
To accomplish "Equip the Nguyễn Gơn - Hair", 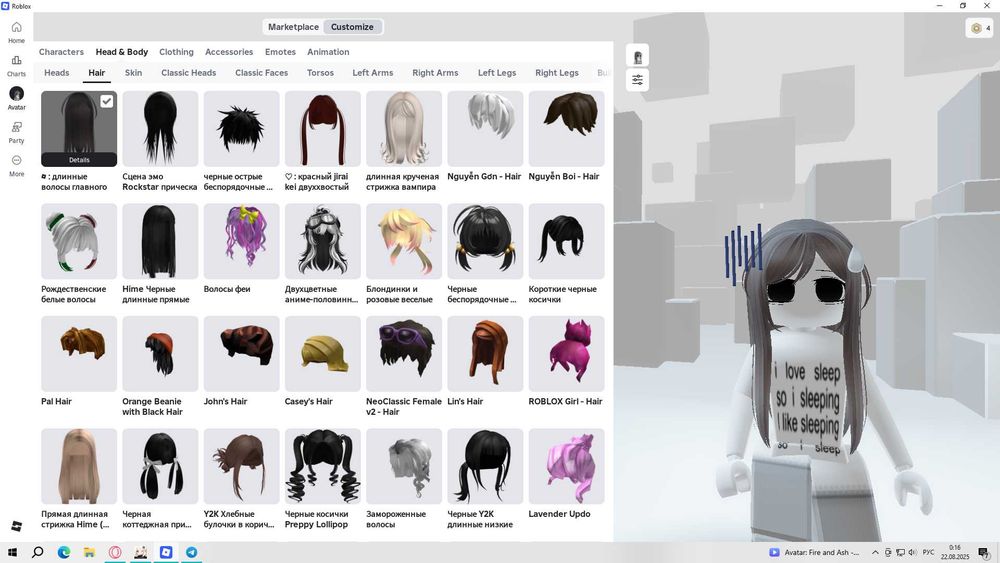I will click(x=485, y=129).
